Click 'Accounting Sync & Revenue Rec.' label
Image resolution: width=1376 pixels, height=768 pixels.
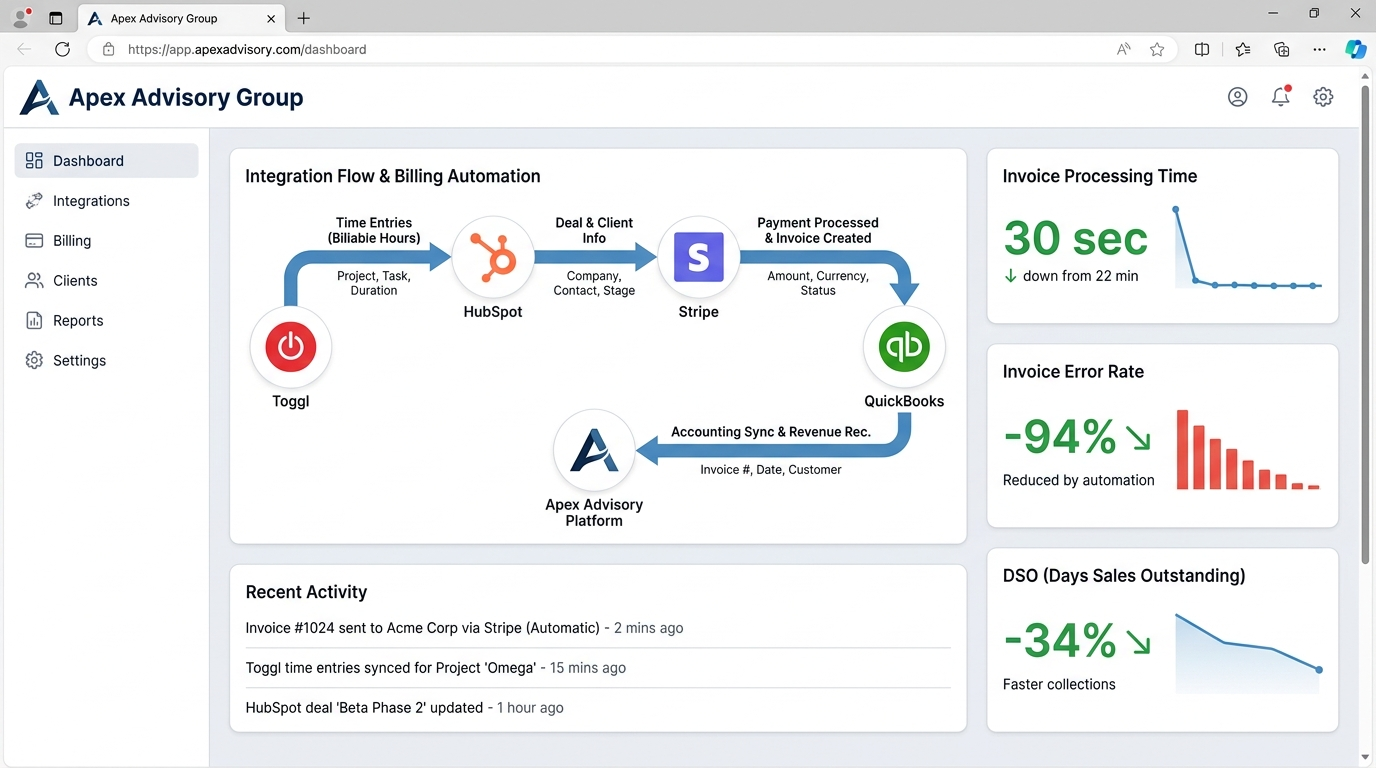[771, 432]
